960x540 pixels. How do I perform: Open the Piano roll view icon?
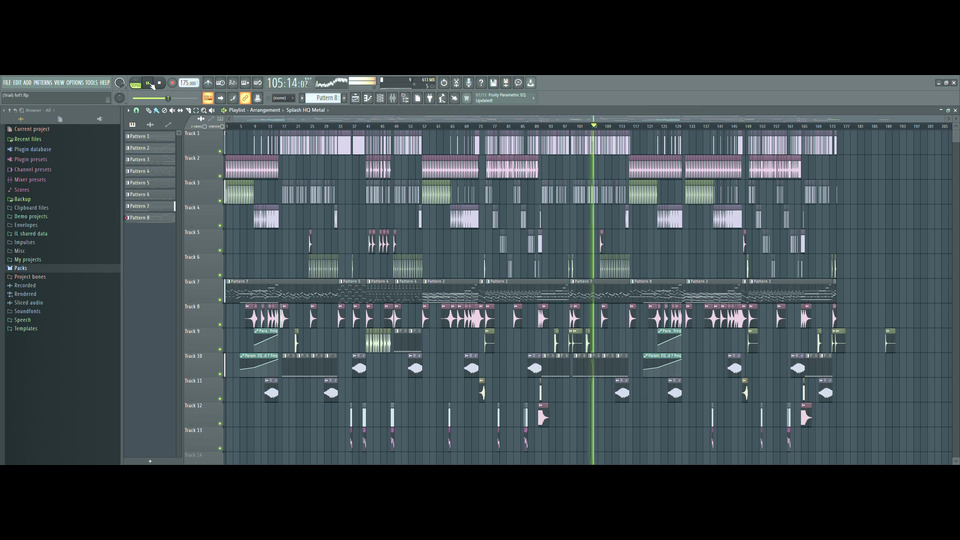coord(367,98)
